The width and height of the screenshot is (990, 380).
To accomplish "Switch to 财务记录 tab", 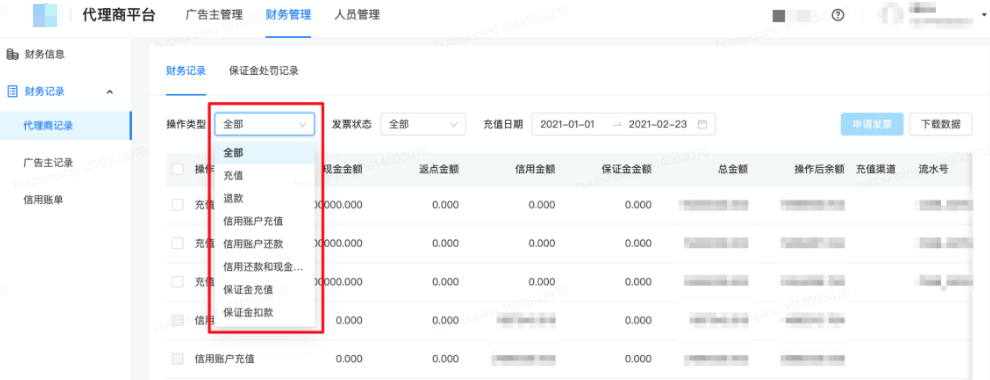I will click(186, 71).
